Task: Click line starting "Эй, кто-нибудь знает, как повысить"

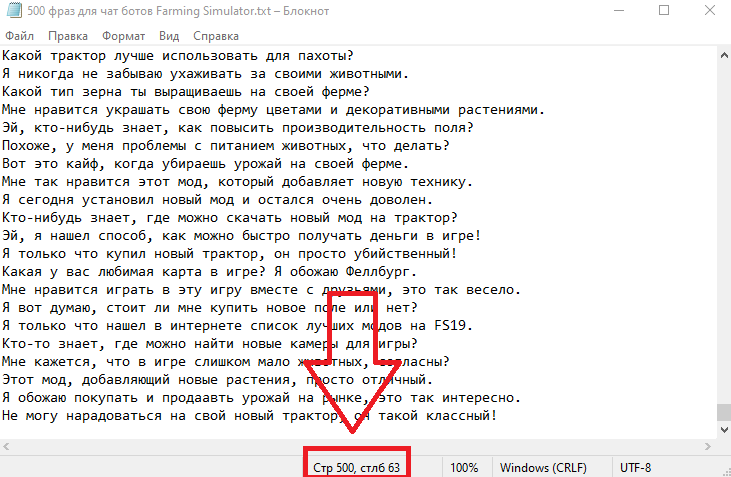Action: [237, 128]
